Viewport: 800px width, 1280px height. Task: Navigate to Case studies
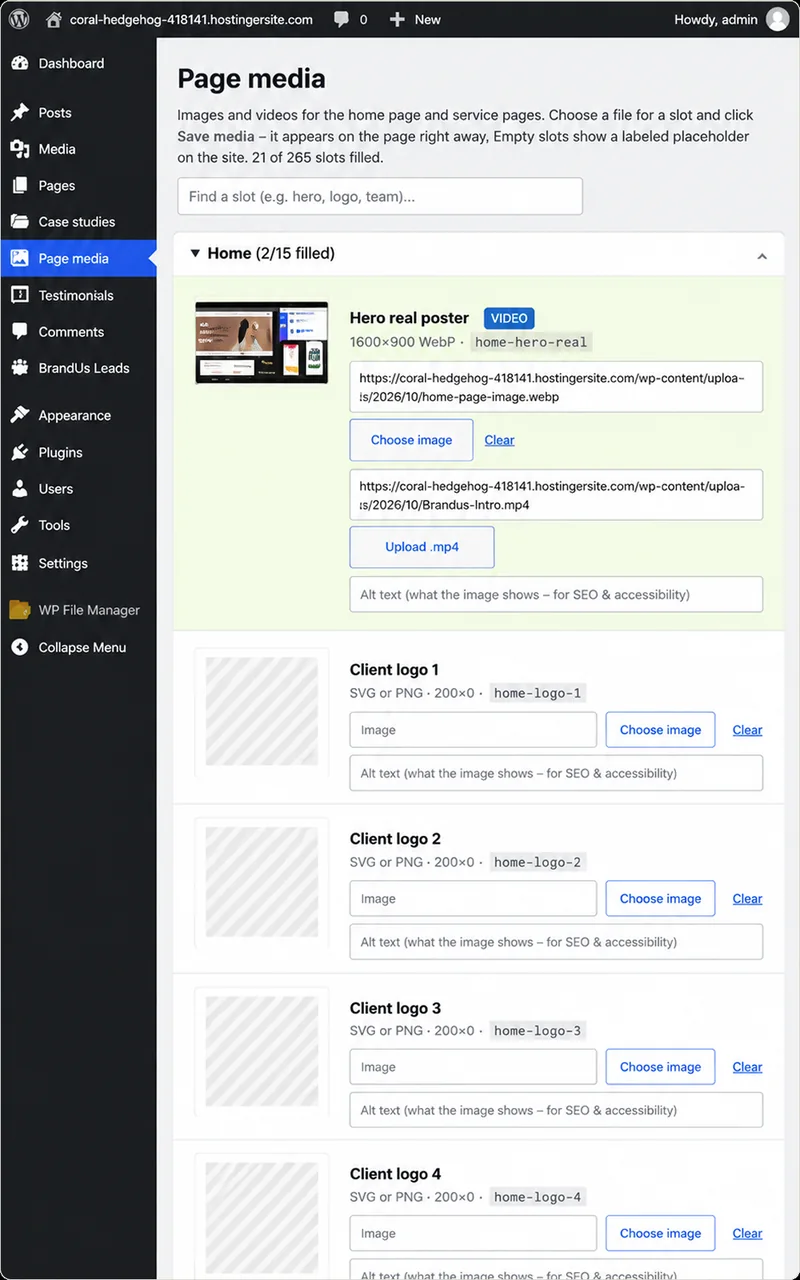(x=78, y=222)
